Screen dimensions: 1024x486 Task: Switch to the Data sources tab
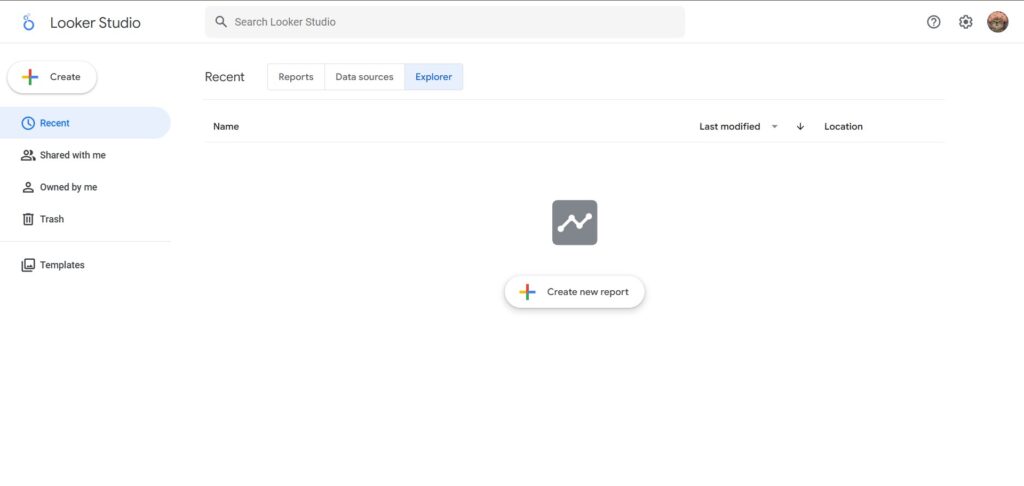(x=364, y=76)
